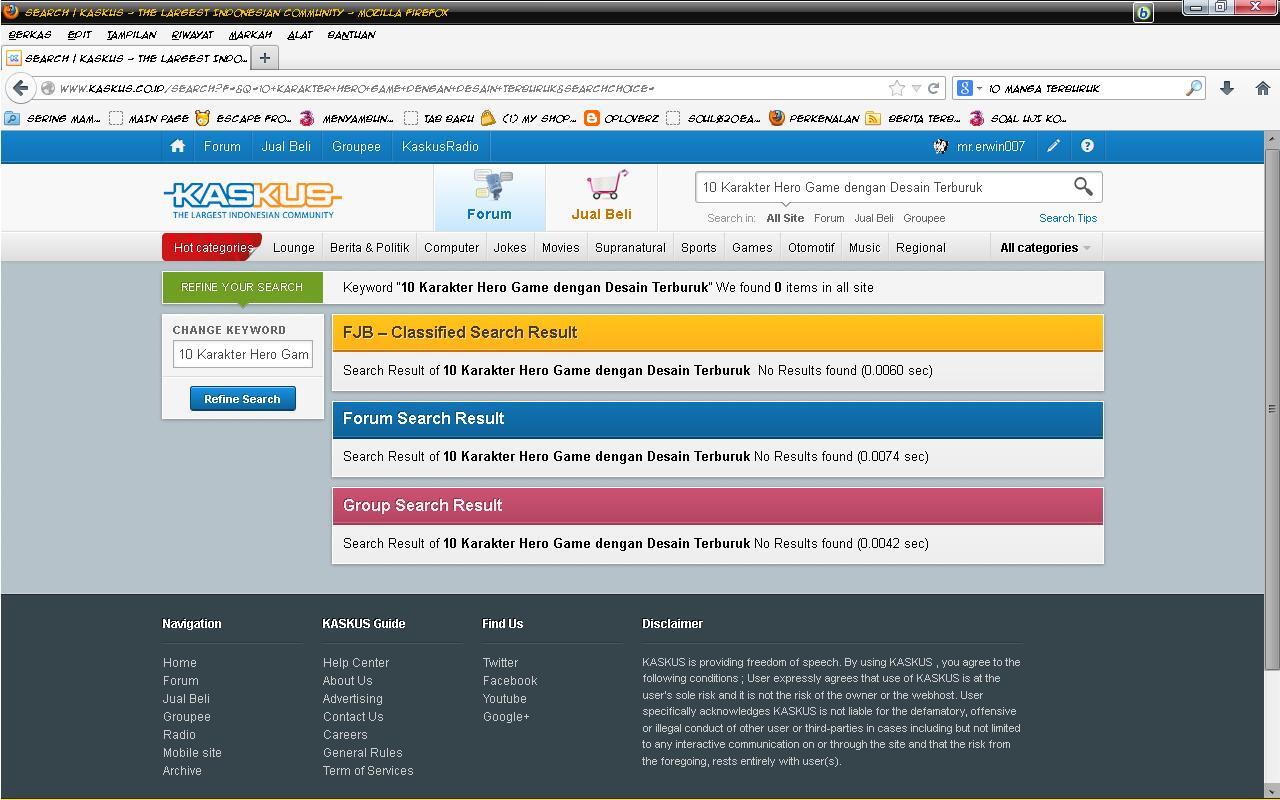Visit the Twitter link in Find Us
The image size is (1280, 800).
tap(500, 663)
